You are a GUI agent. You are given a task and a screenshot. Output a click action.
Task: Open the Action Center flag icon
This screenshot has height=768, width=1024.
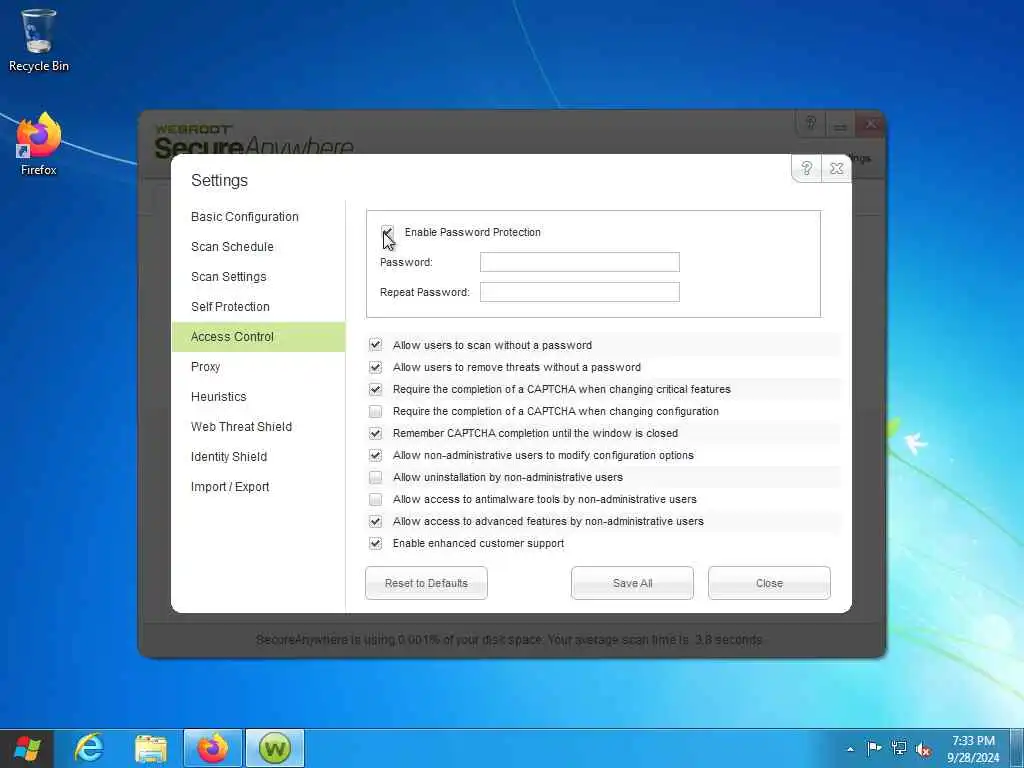coord(874,748)
